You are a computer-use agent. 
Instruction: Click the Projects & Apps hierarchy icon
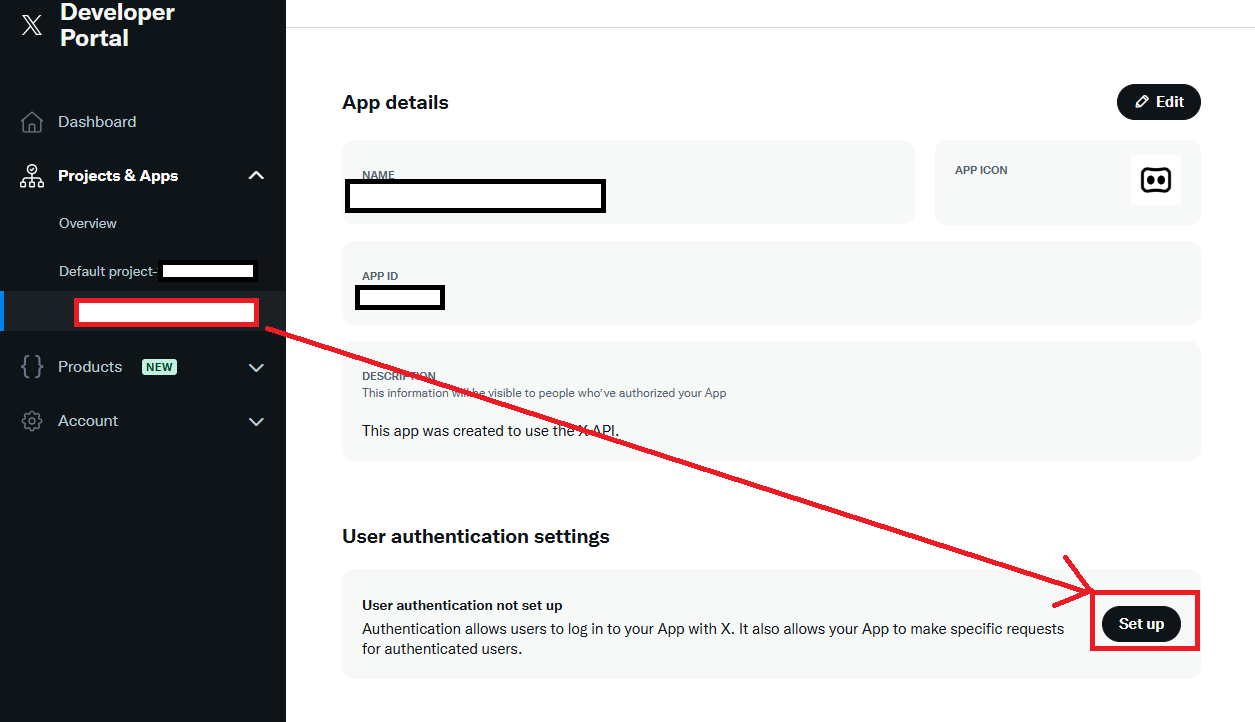coord(32,176)
